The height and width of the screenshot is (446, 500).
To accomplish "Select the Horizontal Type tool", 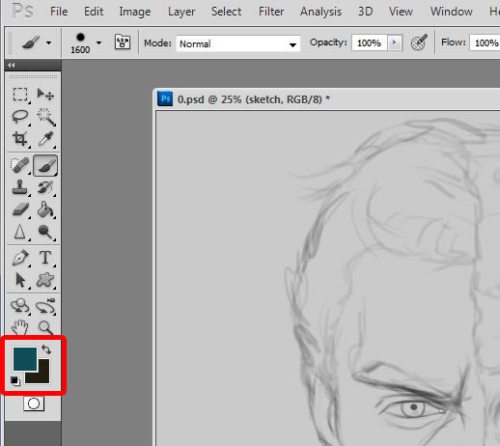I will point(46,258).
